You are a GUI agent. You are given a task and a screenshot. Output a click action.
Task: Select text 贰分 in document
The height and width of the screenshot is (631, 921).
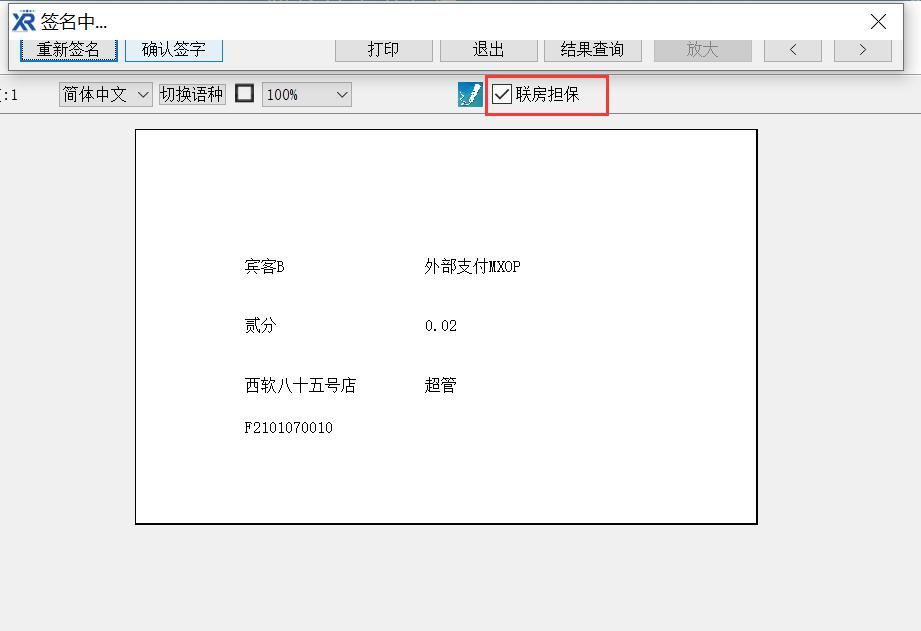pos(260,325)
